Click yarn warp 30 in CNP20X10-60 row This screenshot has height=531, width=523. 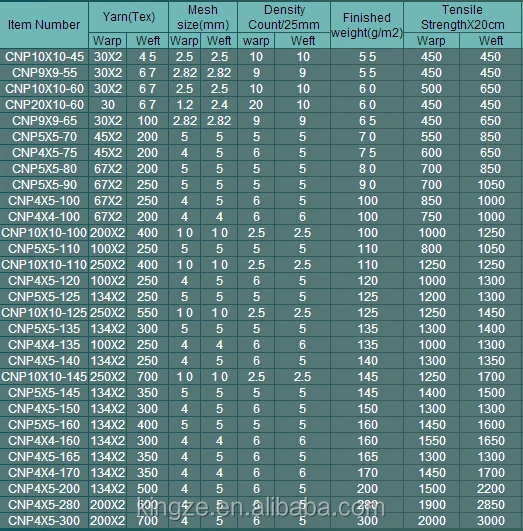pos(108,105)
